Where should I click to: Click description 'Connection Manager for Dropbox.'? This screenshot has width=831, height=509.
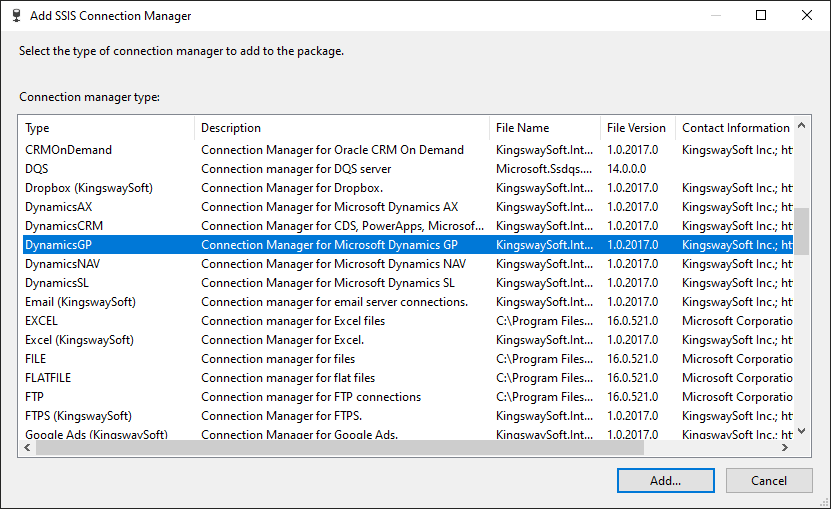point(292,188)
